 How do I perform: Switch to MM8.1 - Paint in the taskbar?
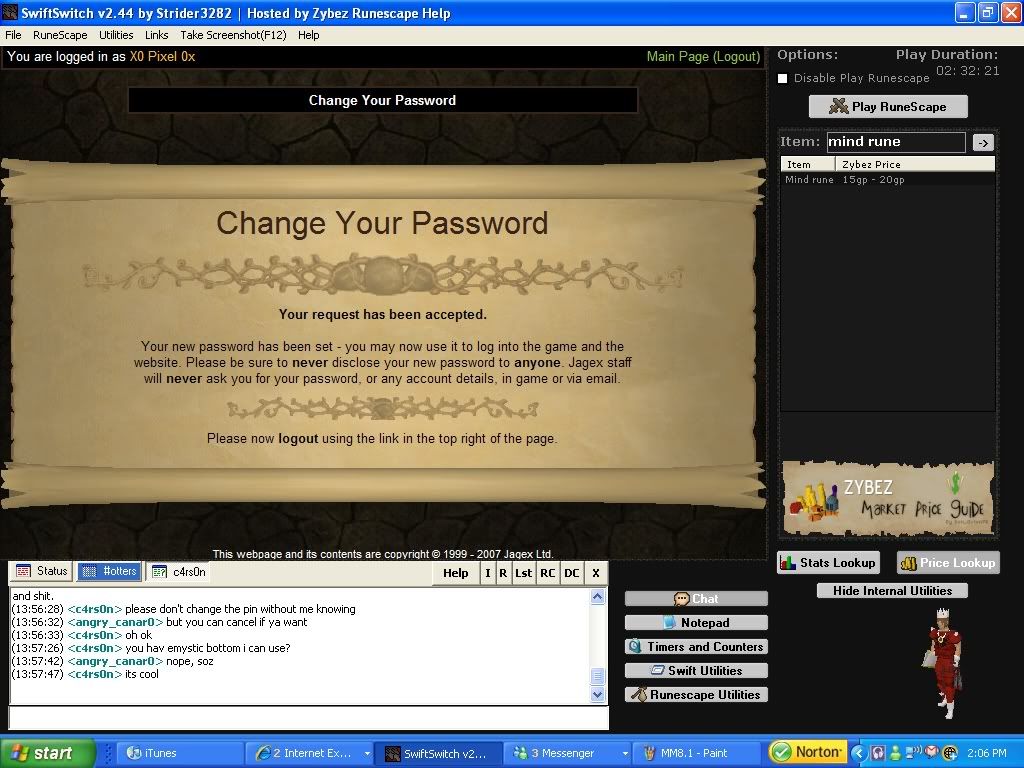[x=696, y=754]
